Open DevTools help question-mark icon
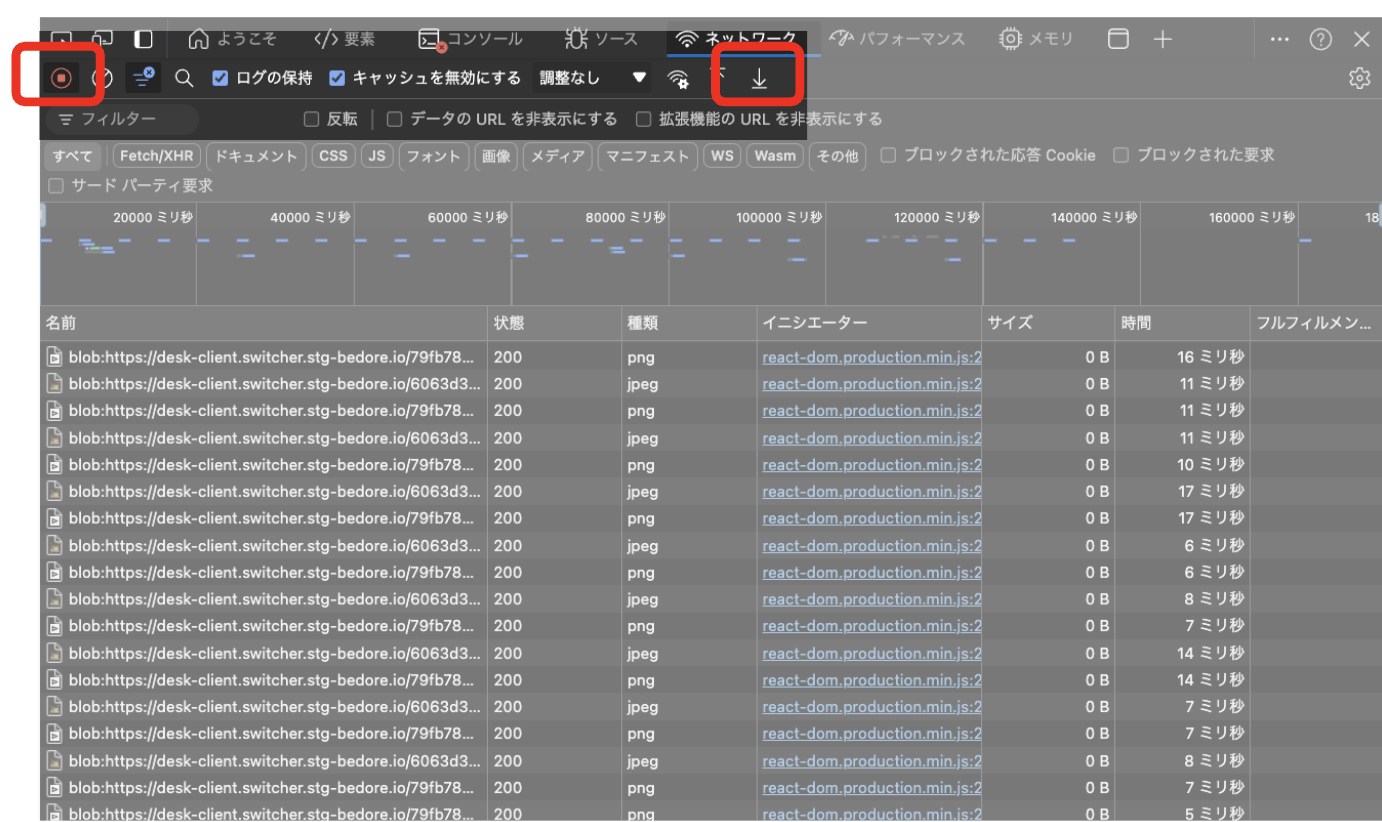Viewport: 1382px width, 822px height. point(1321,39)
